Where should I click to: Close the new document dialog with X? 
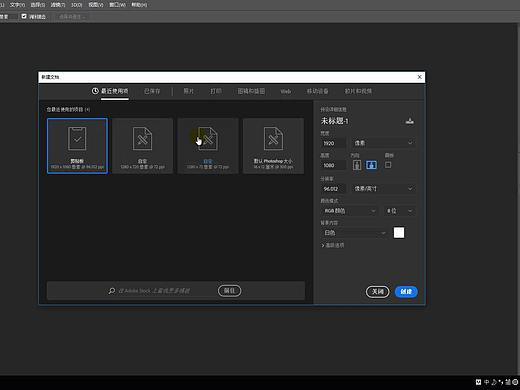[x=419, y=77]
